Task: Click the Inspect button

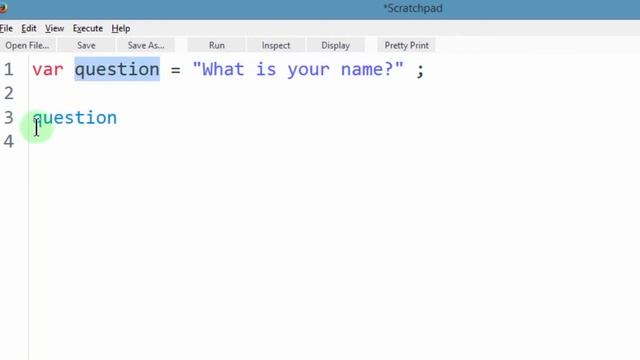Action: pyautogui.click(x=276, y=45)
